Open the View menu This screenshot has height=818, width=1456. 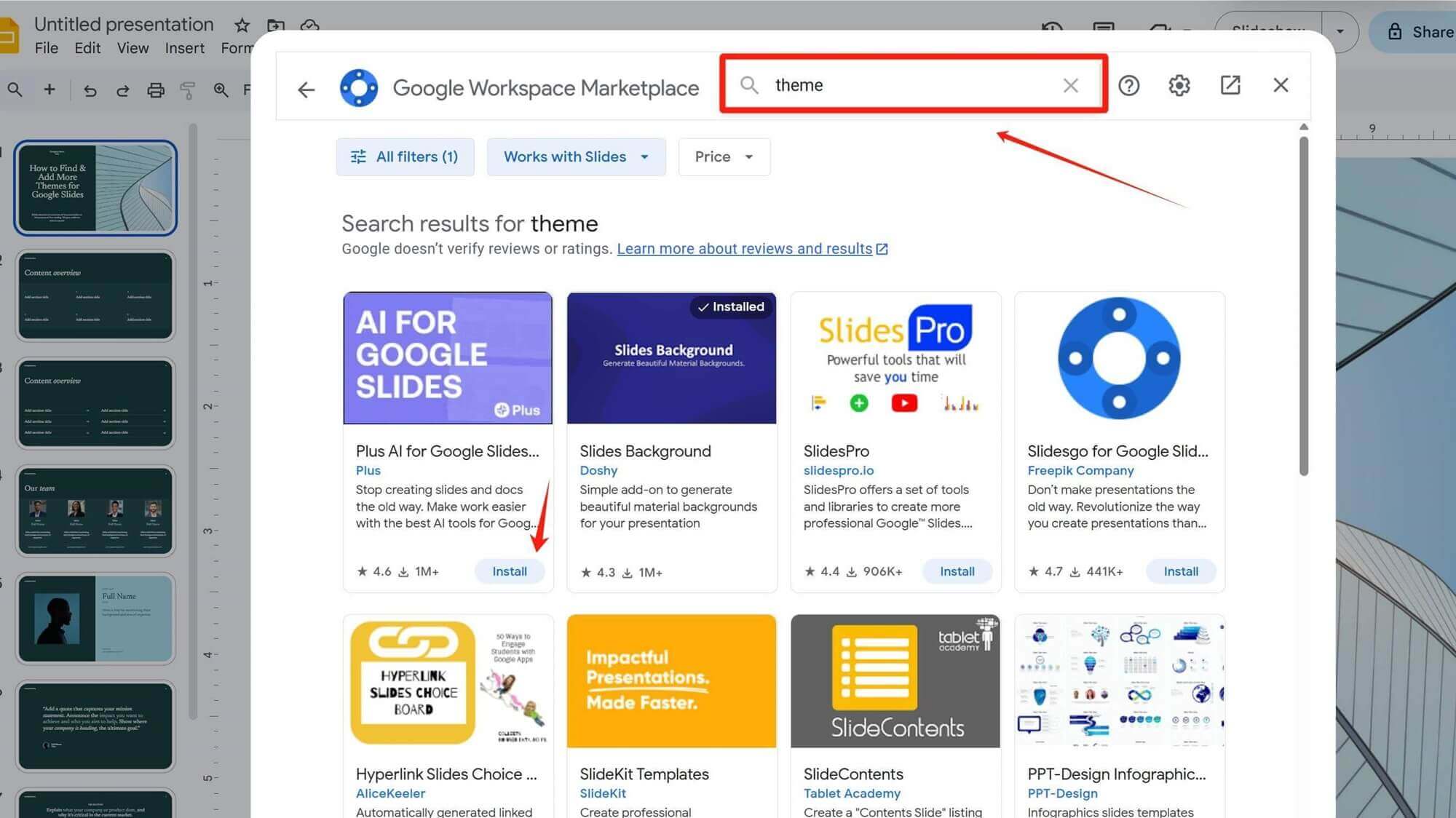[133, 48]
